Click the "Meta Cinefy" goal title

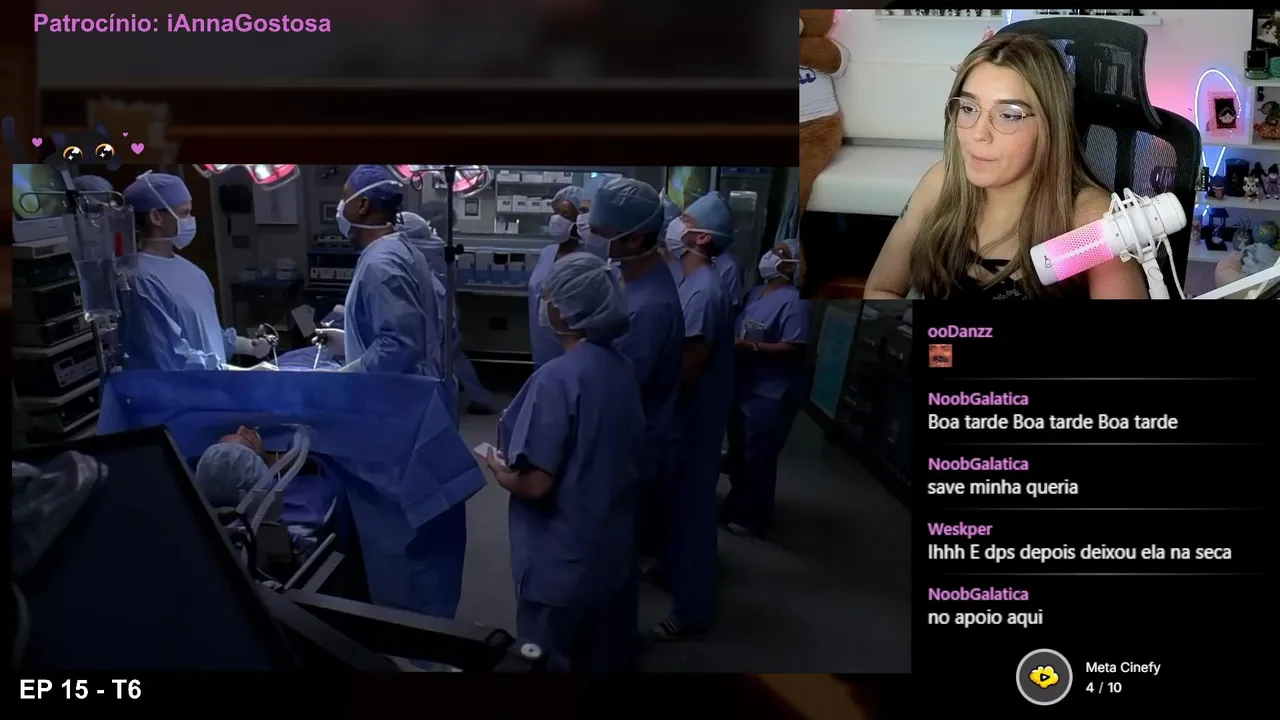point(1123,668)
